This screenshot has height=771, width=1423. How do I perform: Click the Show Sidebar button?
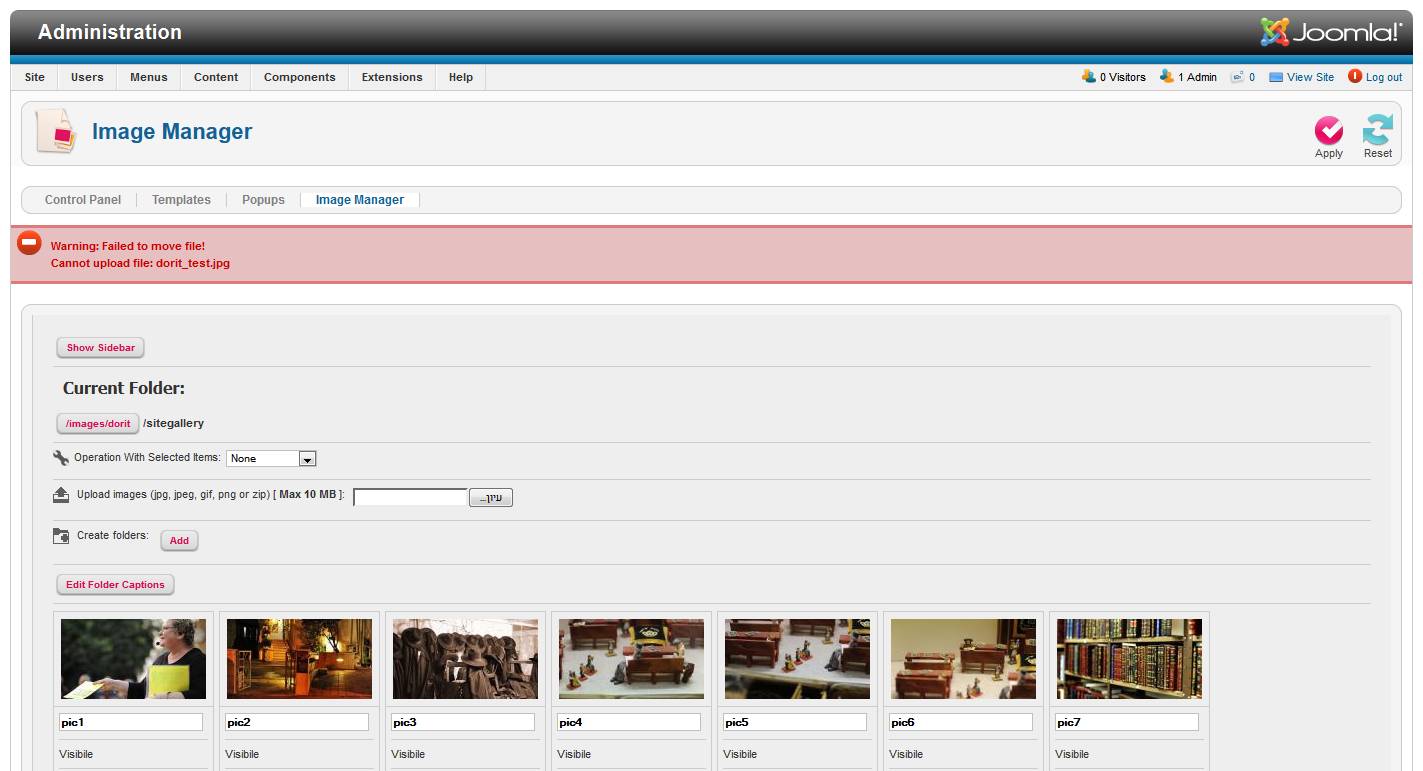pyautogui.click(x=101, y=348)
